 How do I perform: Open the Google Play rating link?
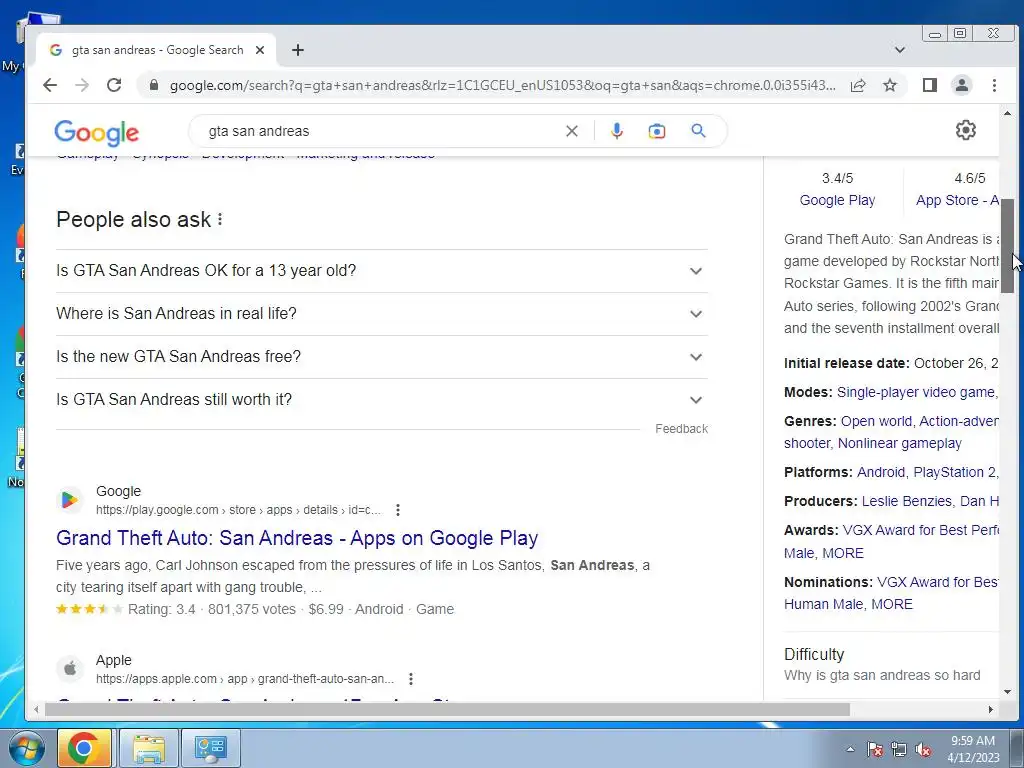pyautogui.click(x=837, y=200)
